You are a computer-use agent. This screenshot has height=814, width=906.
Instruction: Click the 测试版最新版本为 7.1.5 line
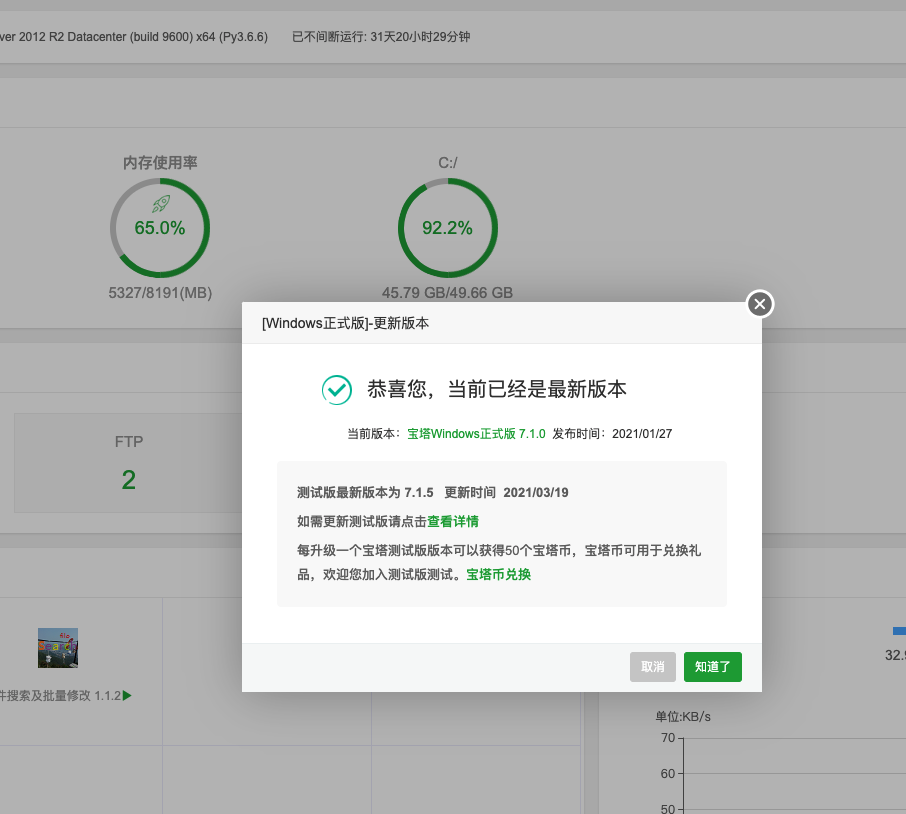pos(433,492)
